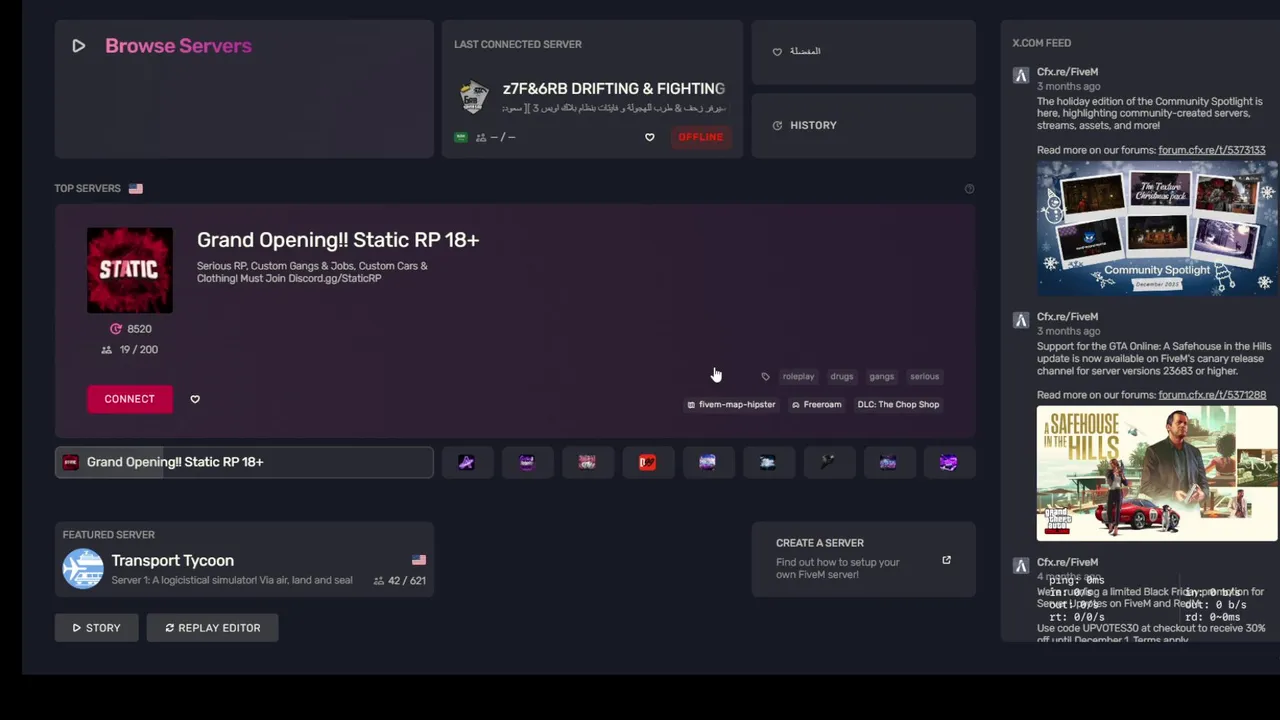
Task: Open the HISTORY tab
Action: (x=863, y=125)
